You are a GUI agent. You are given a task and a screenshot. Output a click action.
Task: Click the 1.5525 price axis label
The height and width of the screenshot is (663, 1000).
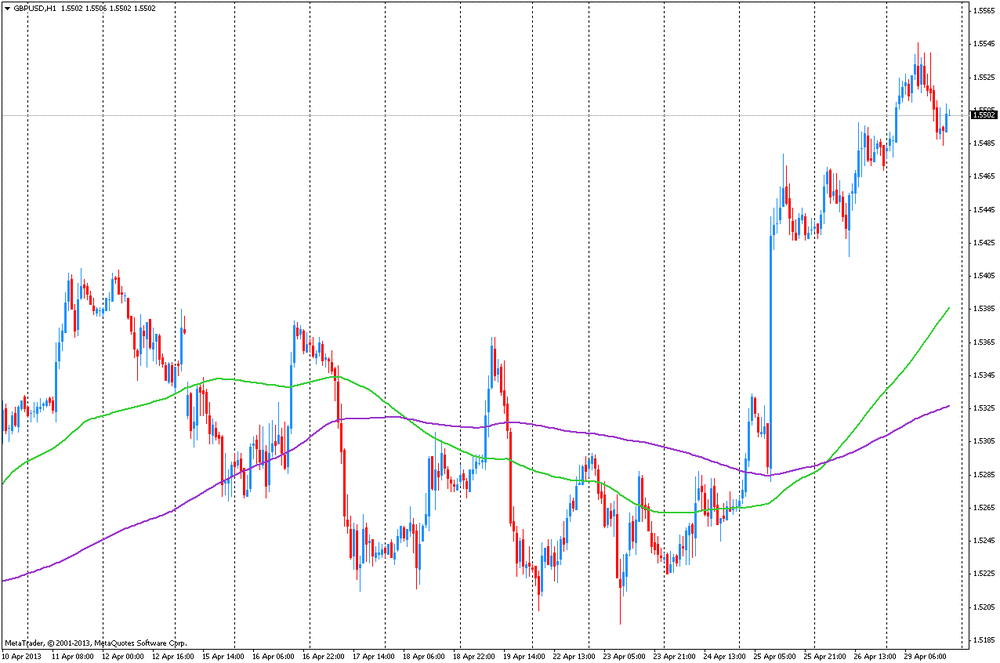click(985, 77)
